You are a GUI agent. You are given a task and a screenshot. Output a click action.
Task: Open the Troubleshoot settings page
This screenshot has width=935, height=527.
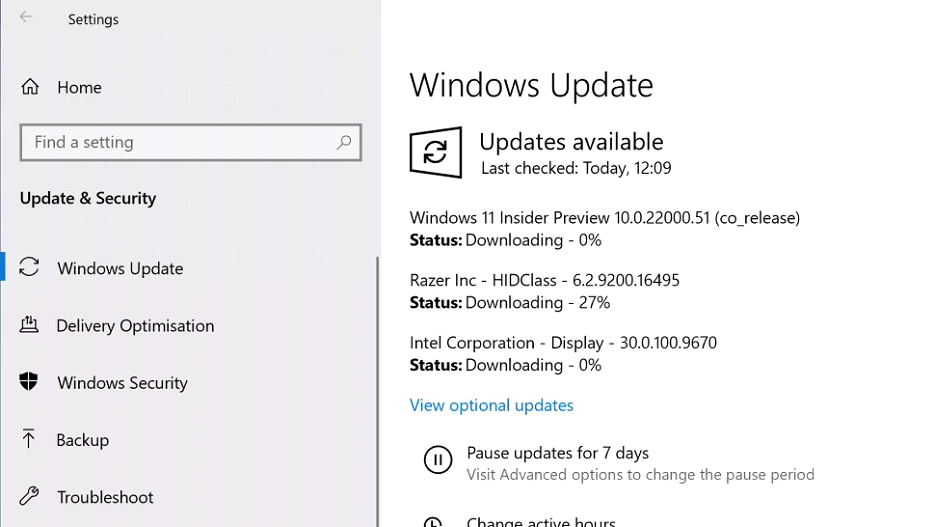click(x=105, y=497)
